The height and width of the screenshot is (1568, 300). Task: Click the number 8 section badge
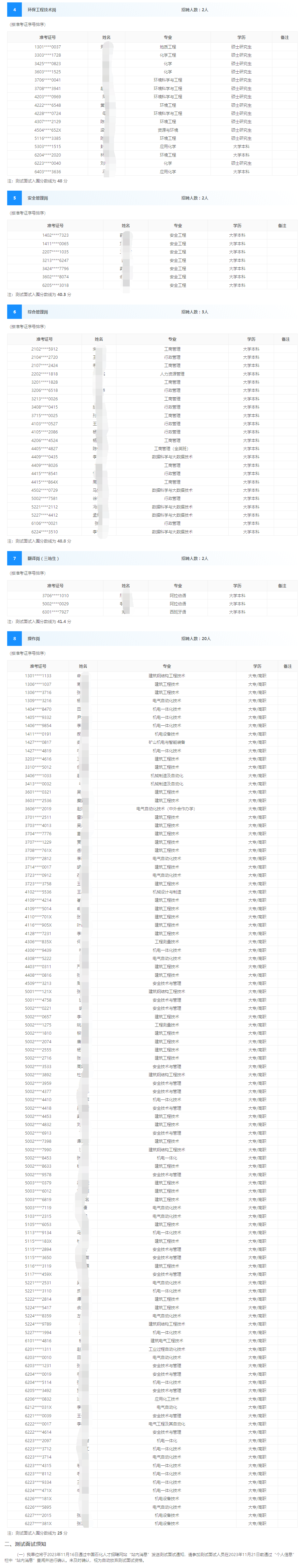click(15, 638)
